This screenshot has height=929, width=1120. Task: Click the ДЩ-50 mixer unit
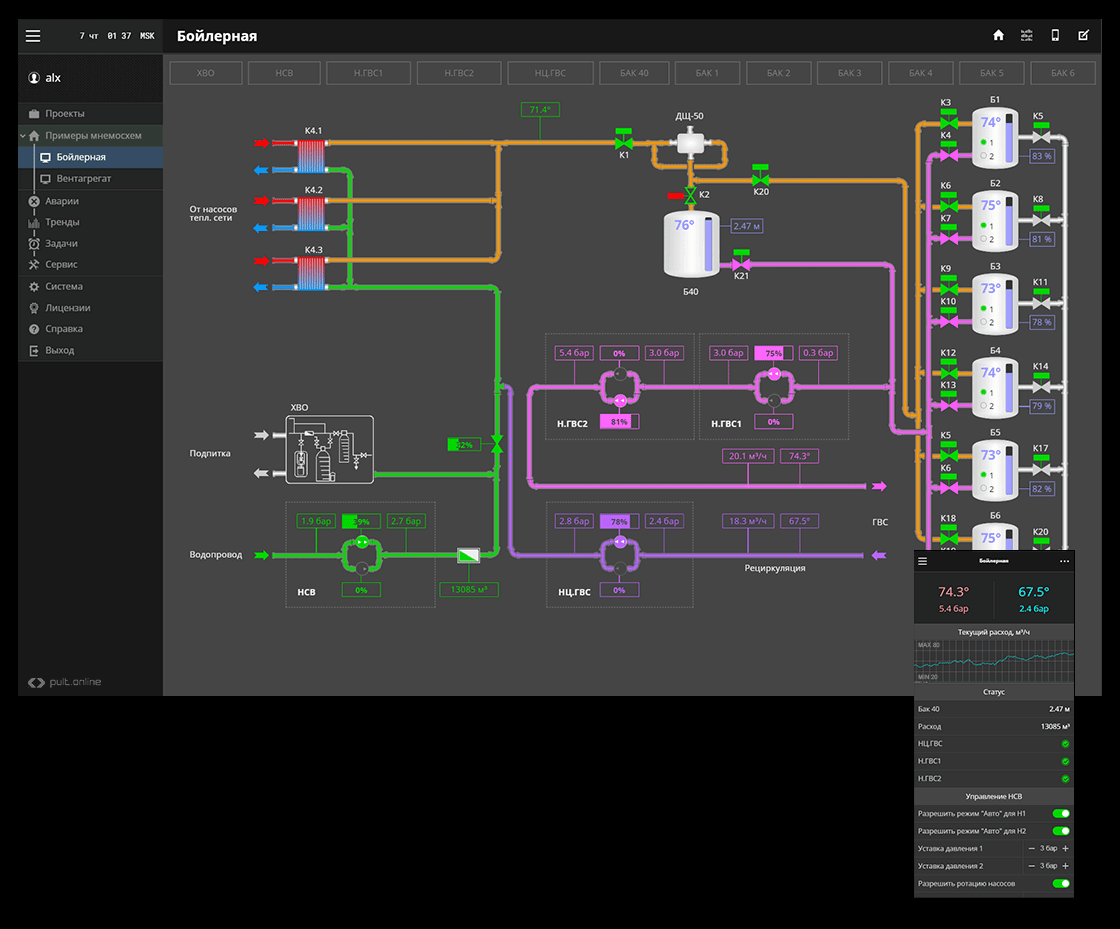pos(690,141)
